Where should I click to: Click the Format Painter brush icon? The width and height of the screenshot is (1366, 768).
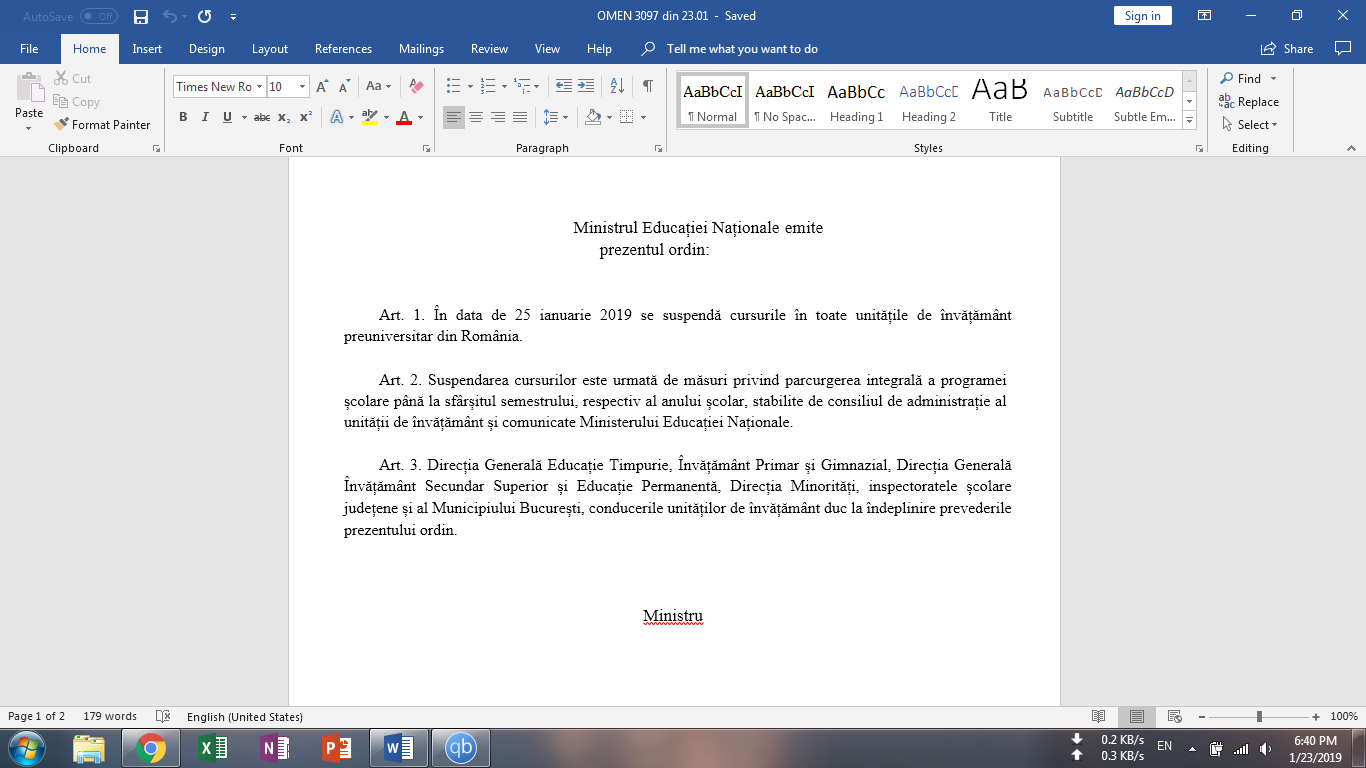[62, 125]
